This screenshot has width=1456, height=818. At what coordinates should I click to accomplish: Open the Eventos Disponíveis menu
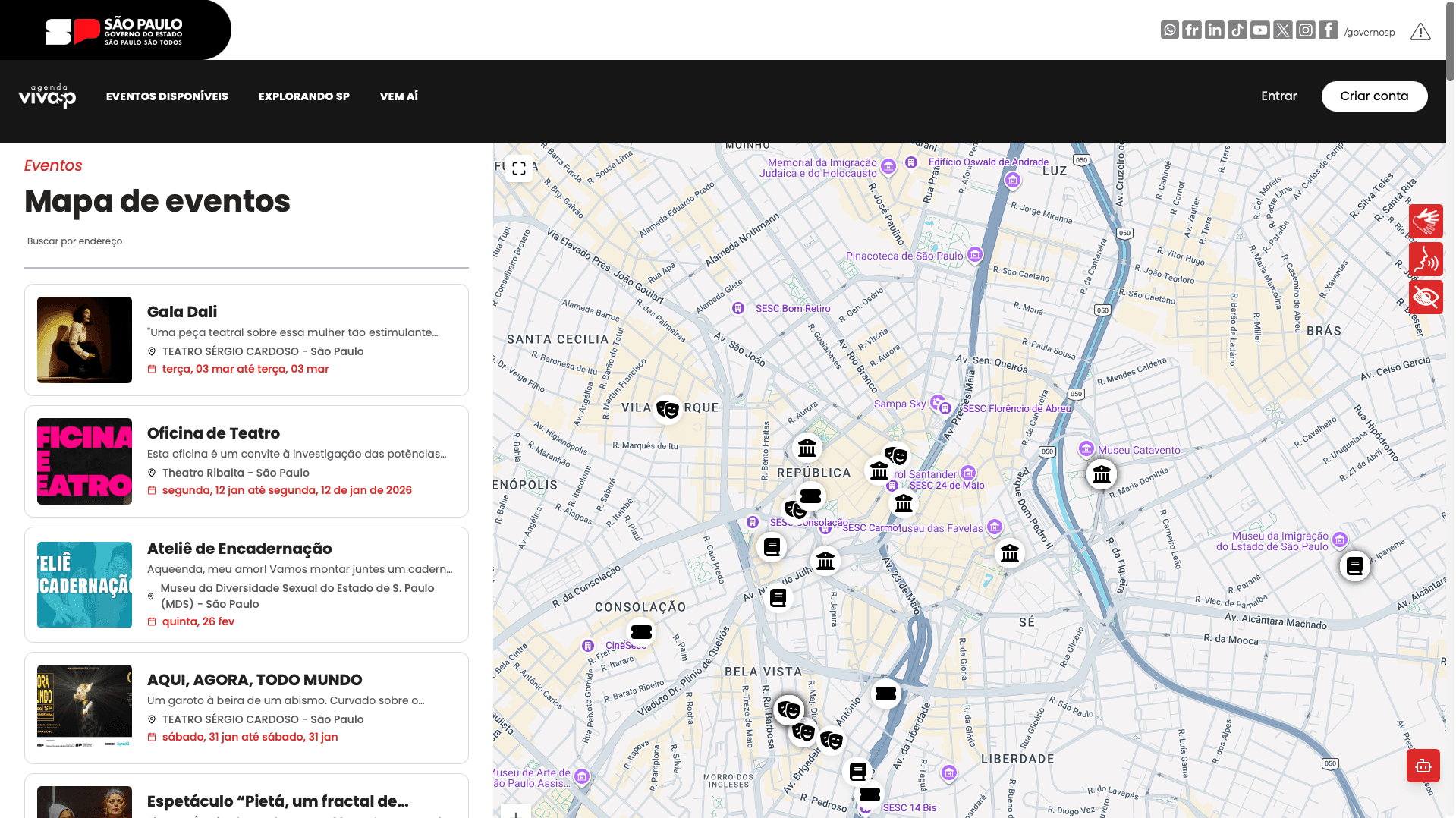167,96
